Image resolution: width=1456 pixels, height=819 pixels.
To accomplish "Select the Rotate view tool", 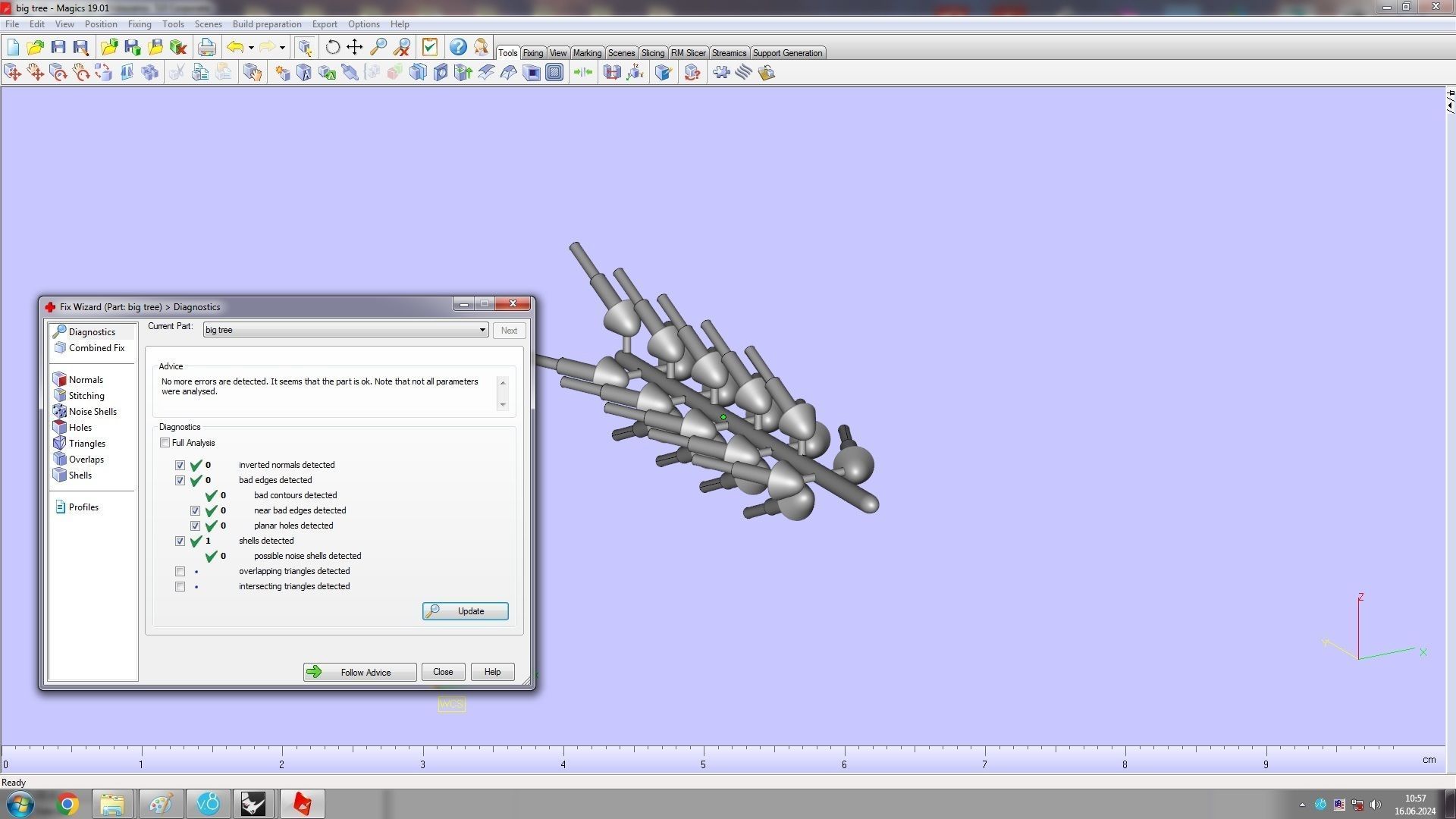I will [332, 47].
